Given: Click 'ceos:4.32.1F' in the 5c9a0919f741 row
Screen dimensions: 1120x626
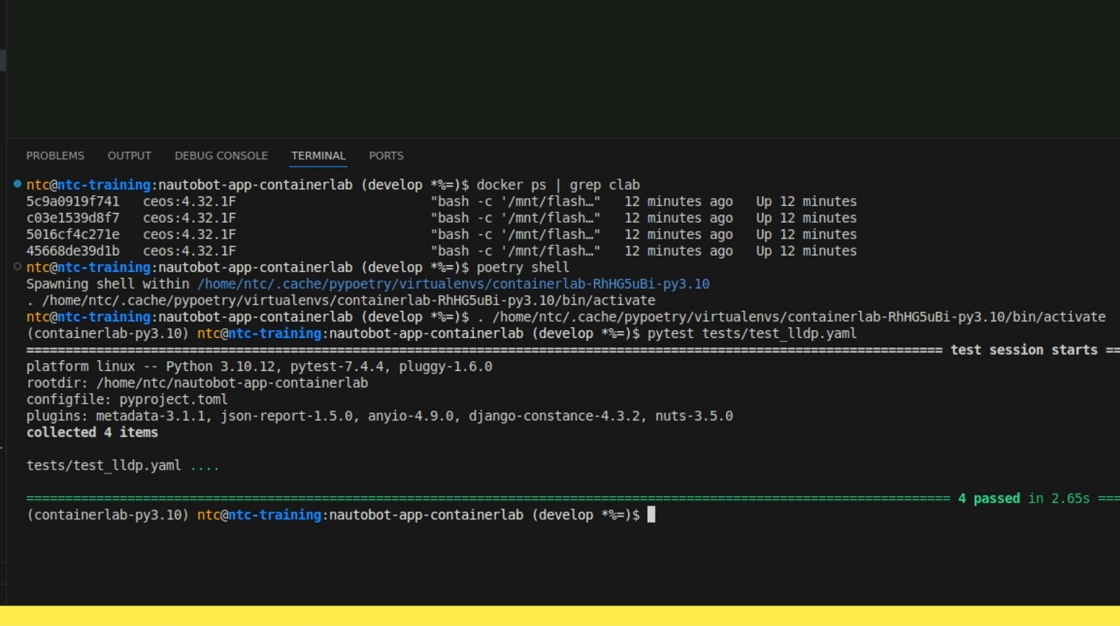Looking at the screenshot, I should [x=189, y=202].
